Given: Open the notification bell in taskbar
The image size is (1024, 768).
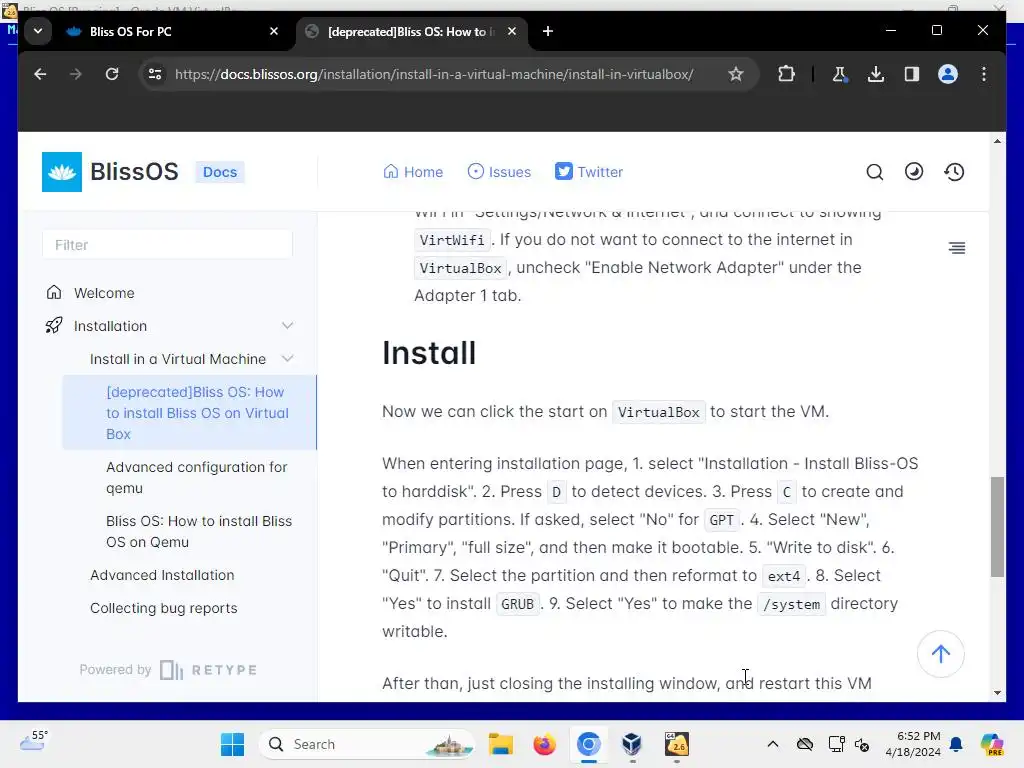Looking at the screenshot, I should (956, 744).
